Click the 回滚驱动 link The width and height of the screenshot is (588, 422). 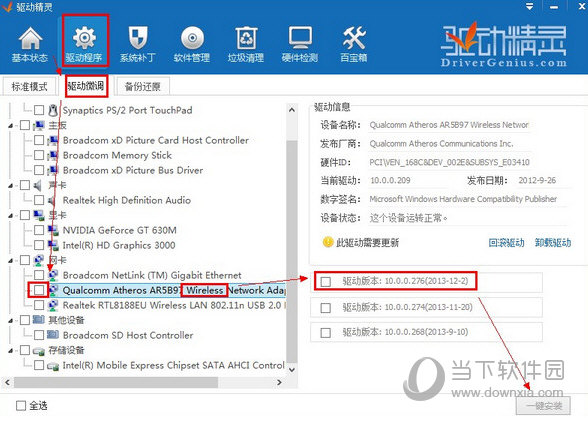506,243
